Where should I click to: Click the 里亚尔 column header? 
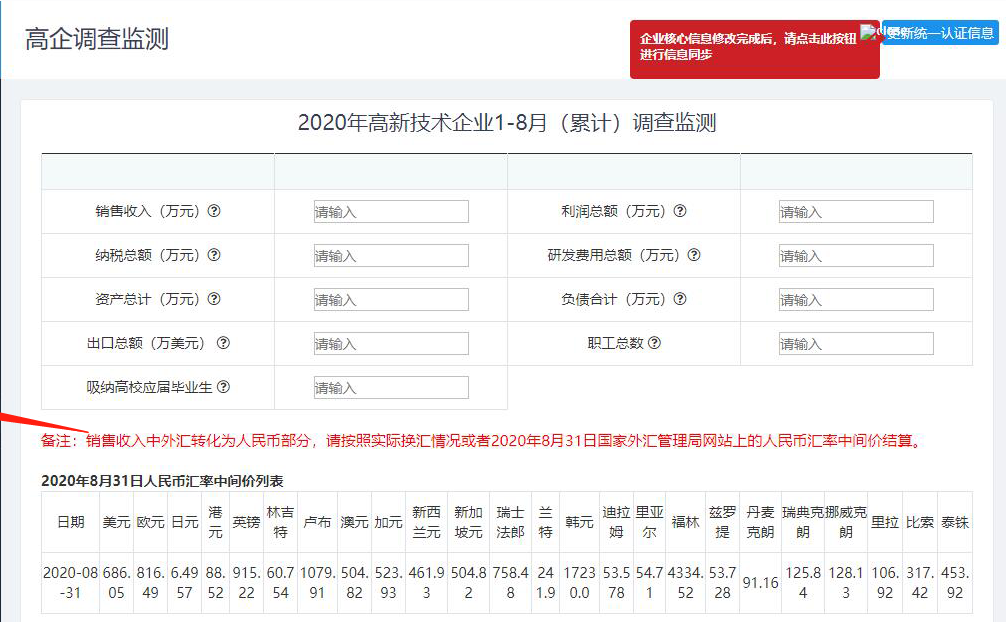[649, 522]
